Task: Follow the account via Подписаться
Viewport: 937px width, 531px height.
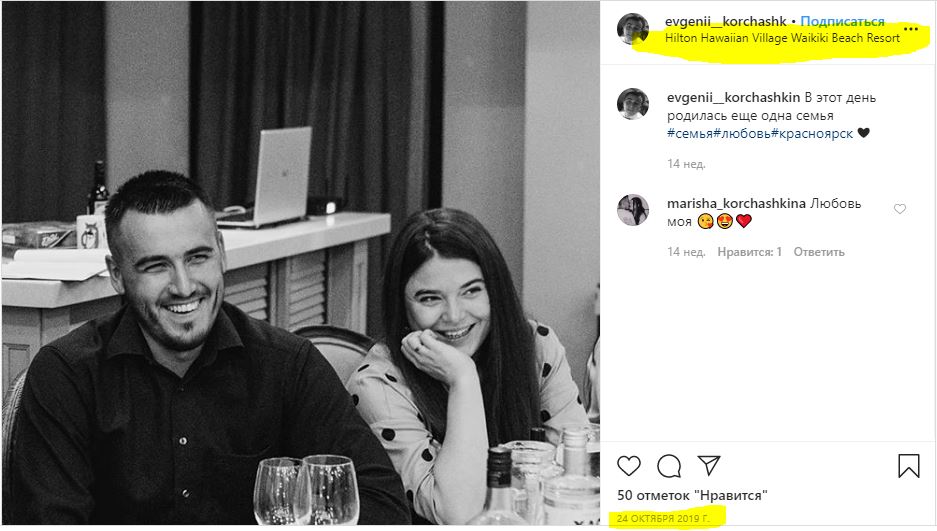Action: coord(842,21)
